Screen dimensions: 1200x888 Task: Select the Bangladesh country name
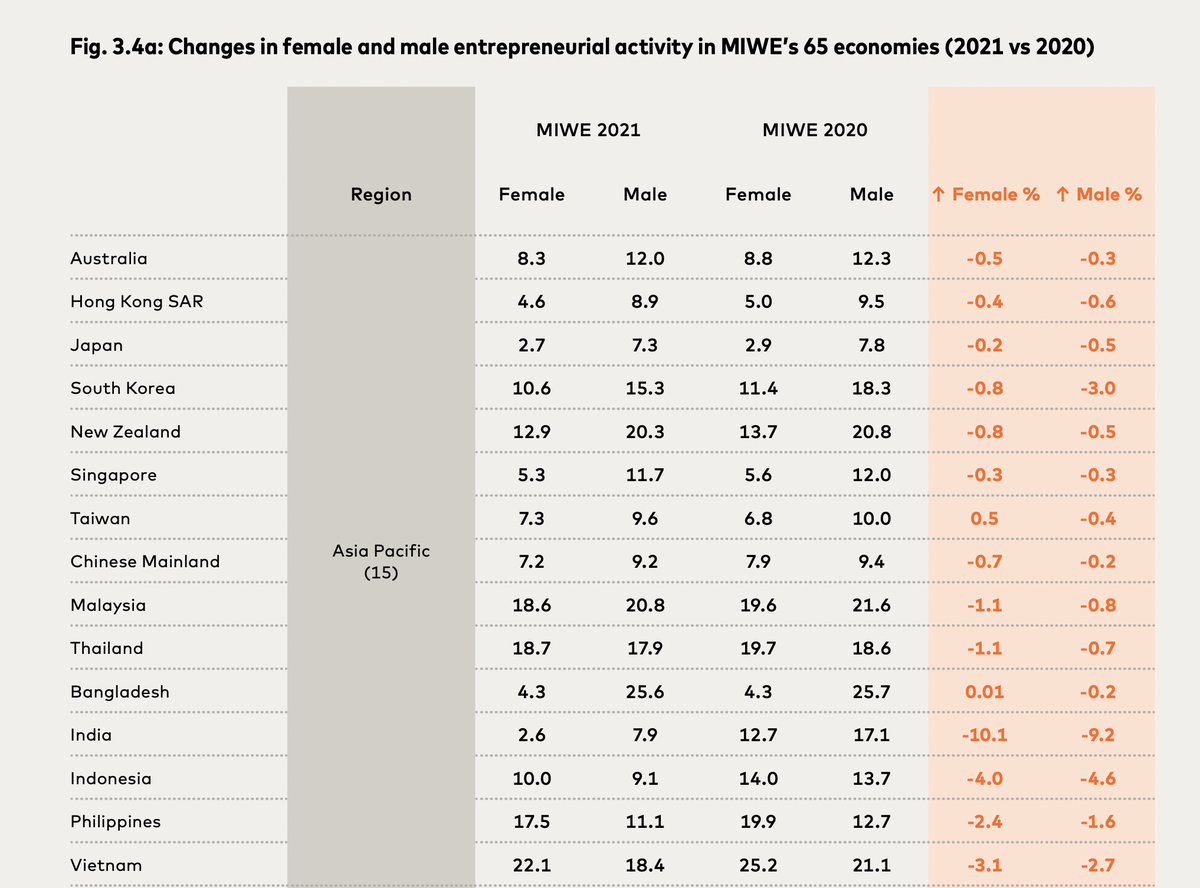[x=120, y=692]
